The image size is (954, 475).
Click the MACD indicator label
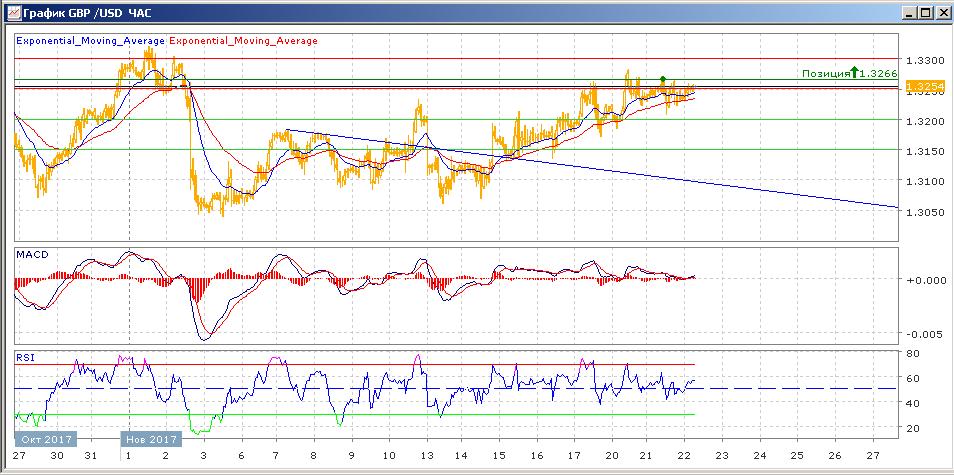[32, 254]
